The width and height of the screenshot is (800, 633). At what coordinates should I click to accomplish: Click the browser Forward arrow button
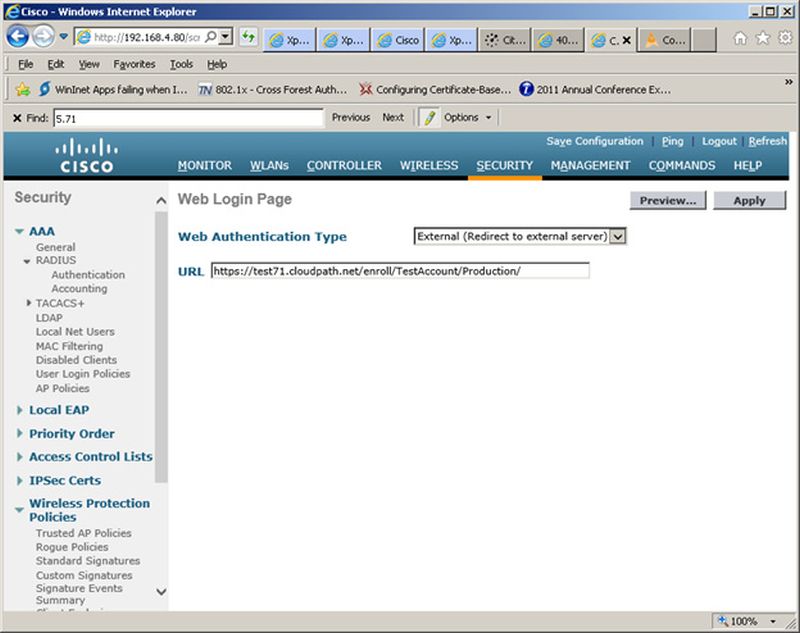[x=43, y=37]
